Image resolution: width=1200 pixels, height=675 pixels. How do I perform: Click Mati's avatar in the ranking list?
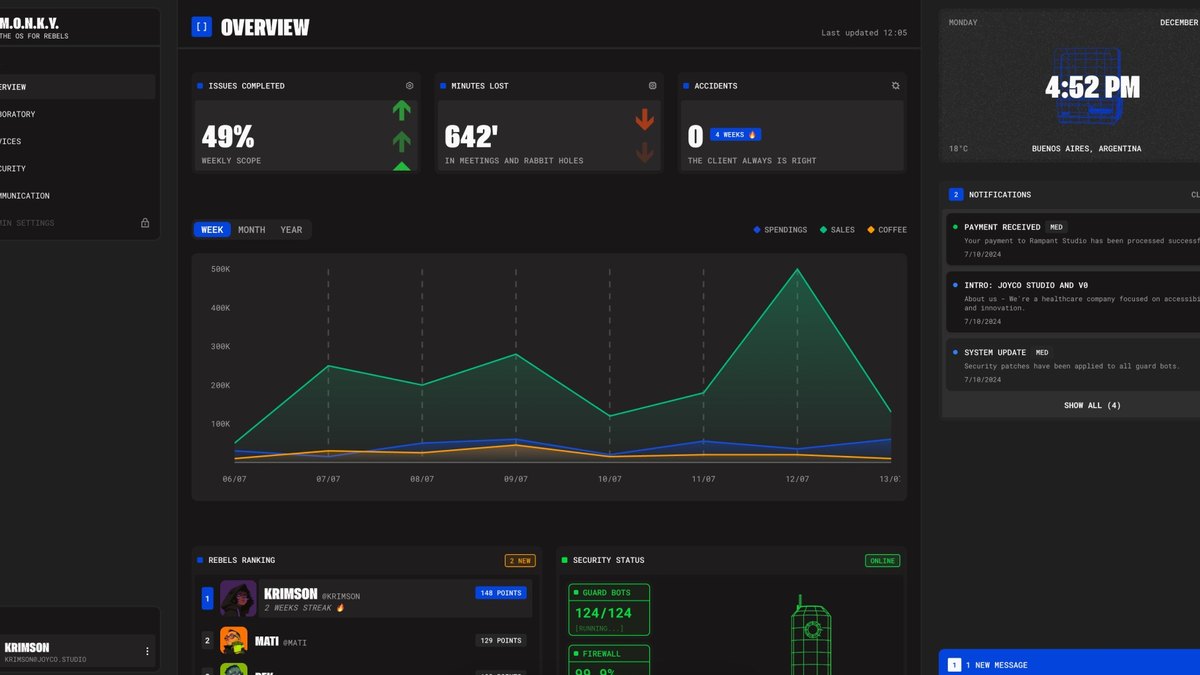[x=233, y=640]
